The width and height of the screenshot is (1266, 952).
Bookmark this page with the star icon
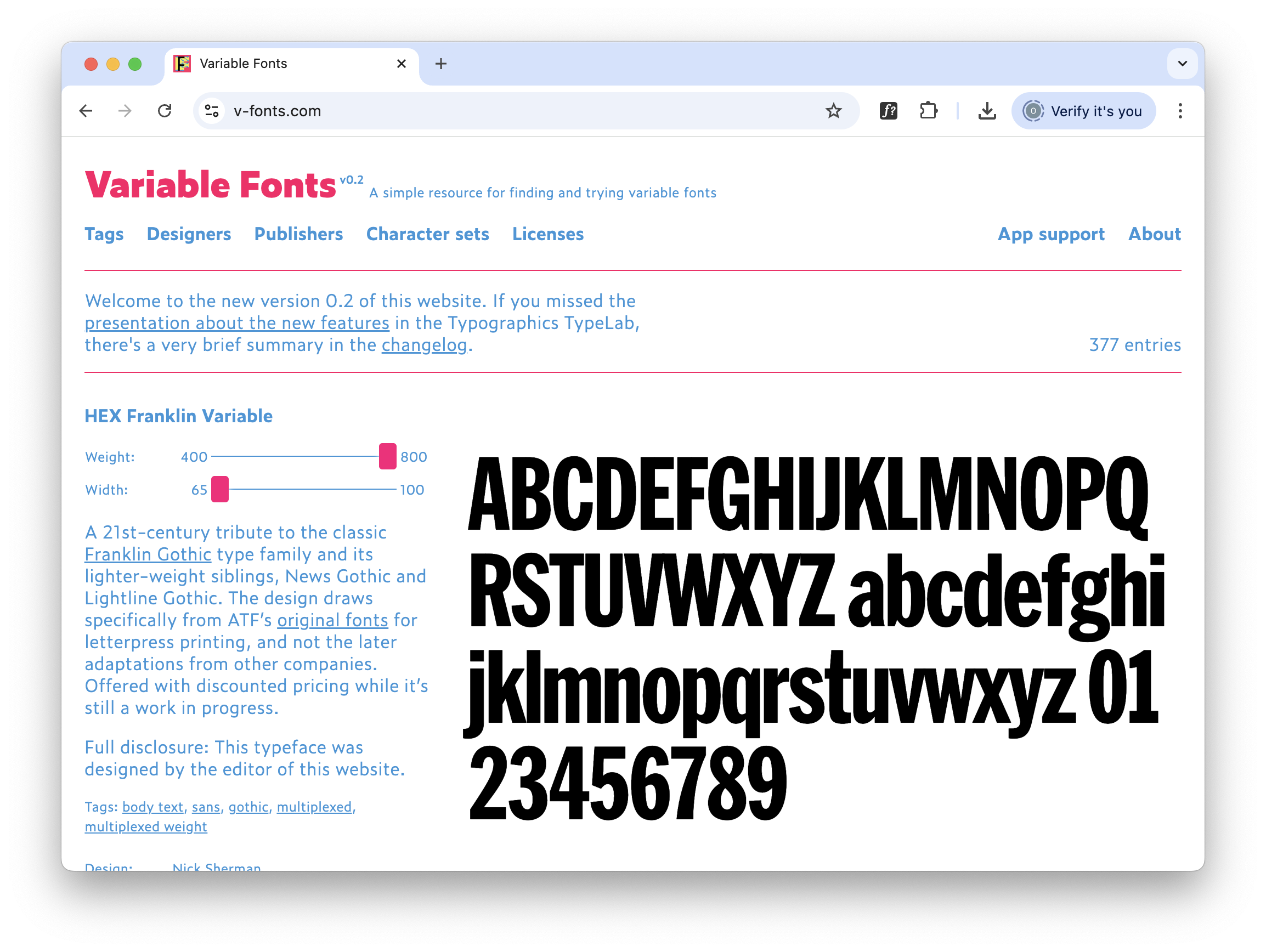point(834,111)
